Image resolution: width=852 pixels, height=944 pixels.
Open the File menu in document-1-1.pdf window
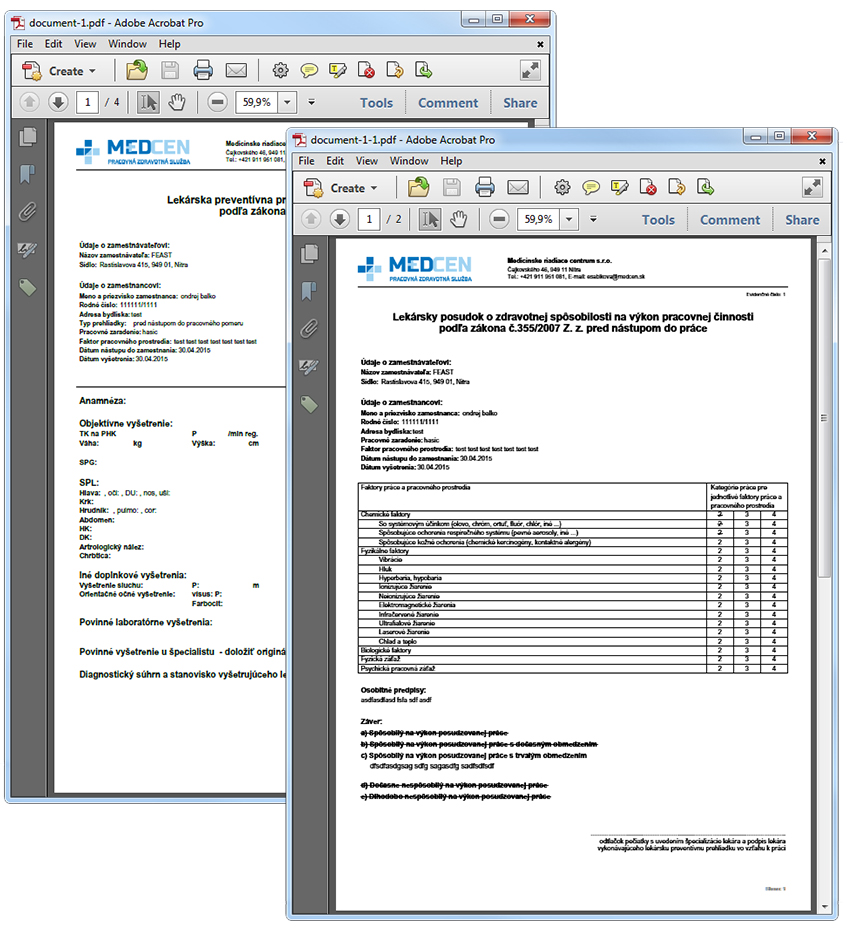tap(306, 161)
